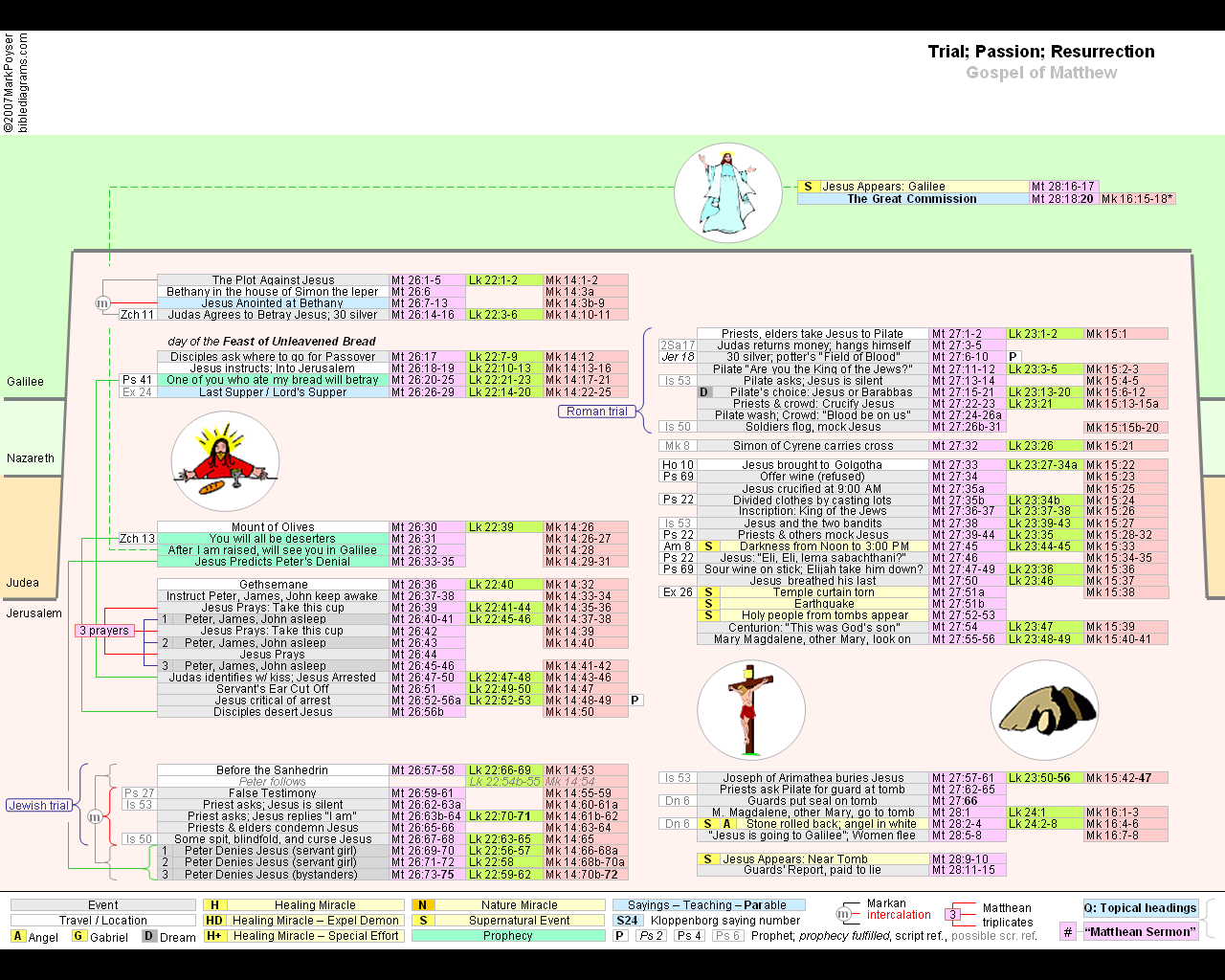
Task: Click the 'S' marker beside Jesus Appears: Galilee
Action: coord(808,187)
